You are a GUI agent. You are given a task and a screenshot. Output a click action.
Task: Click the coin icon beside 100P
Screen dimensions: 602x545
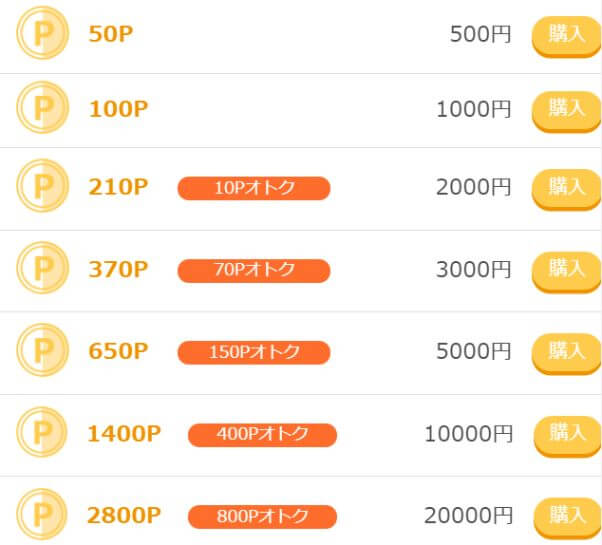(42, 108)
